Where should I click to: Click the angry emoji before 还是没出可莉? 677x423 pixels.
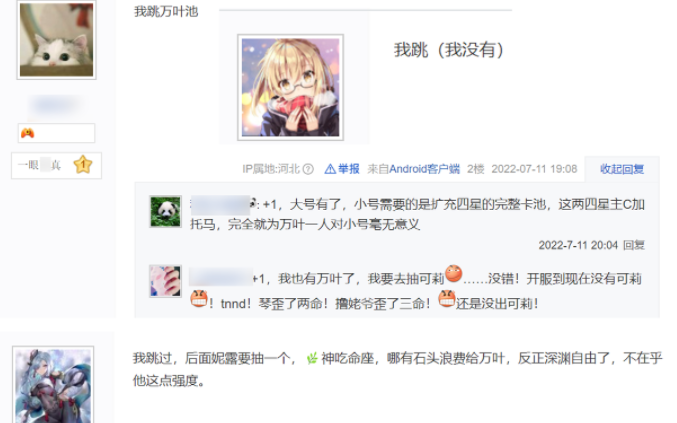[x=446, y=298]
